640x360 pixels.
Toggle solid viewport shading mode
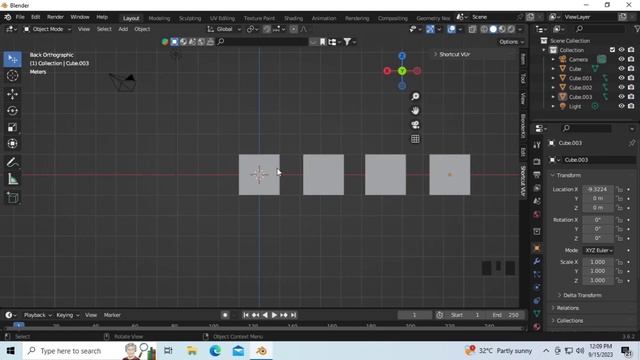coord(493,29)
